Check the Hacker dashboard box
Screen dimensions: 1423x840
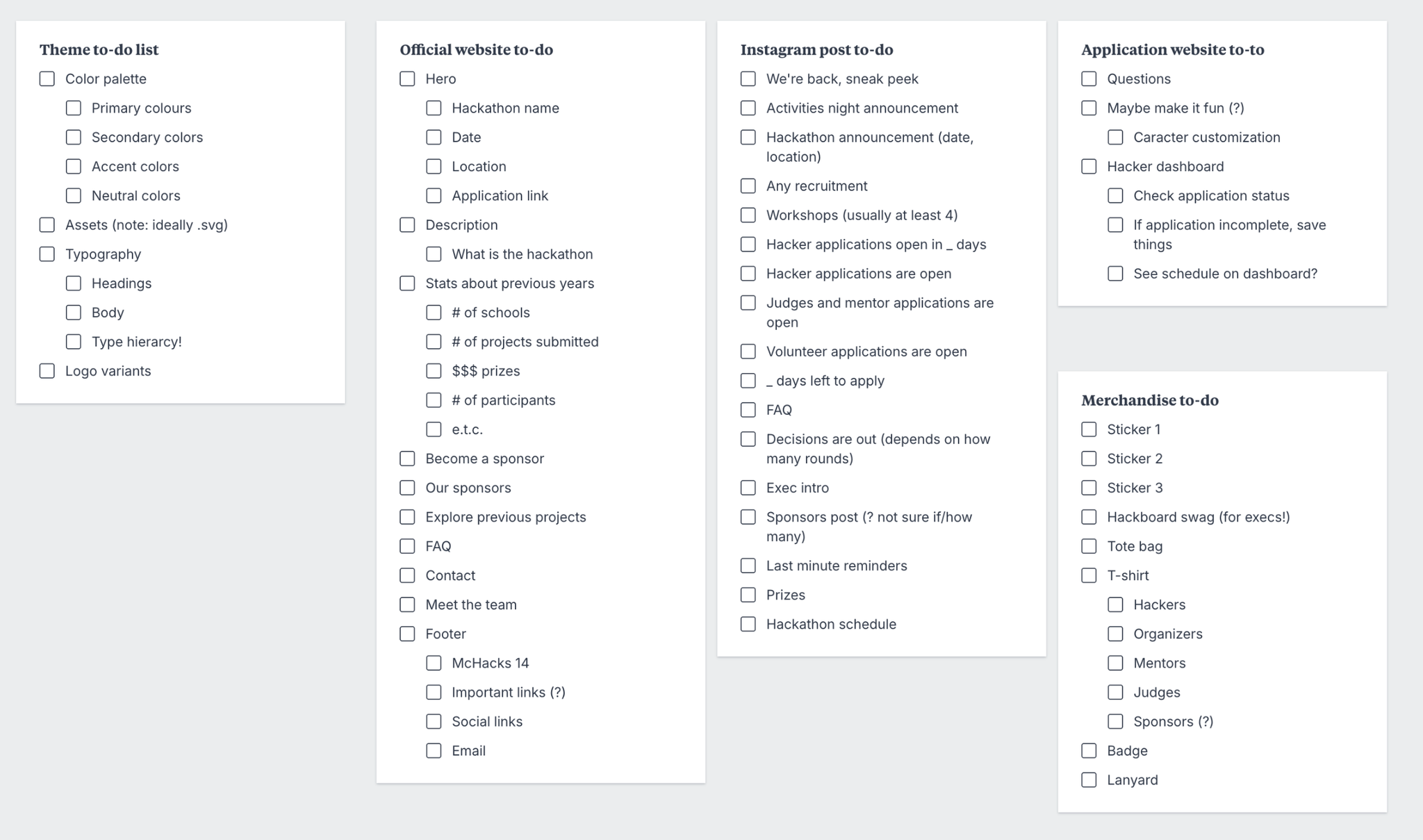click(1089, 167)
